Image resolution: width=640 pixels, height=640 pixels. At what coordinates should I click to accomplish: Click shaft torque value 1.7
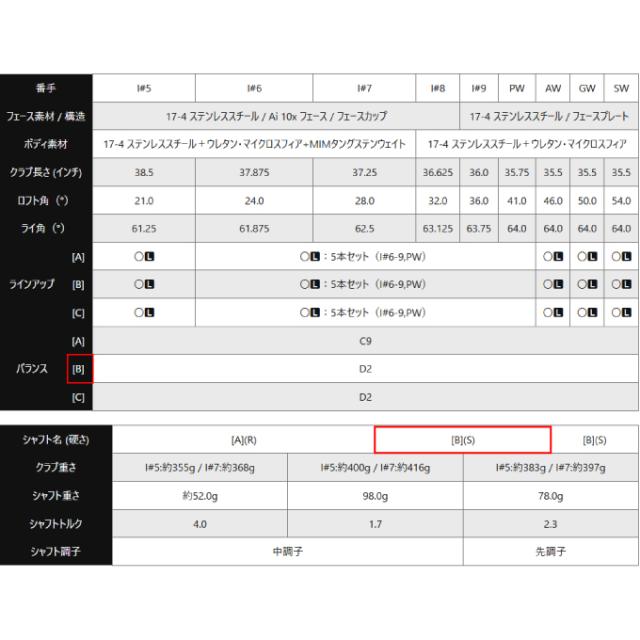point(375,524)
